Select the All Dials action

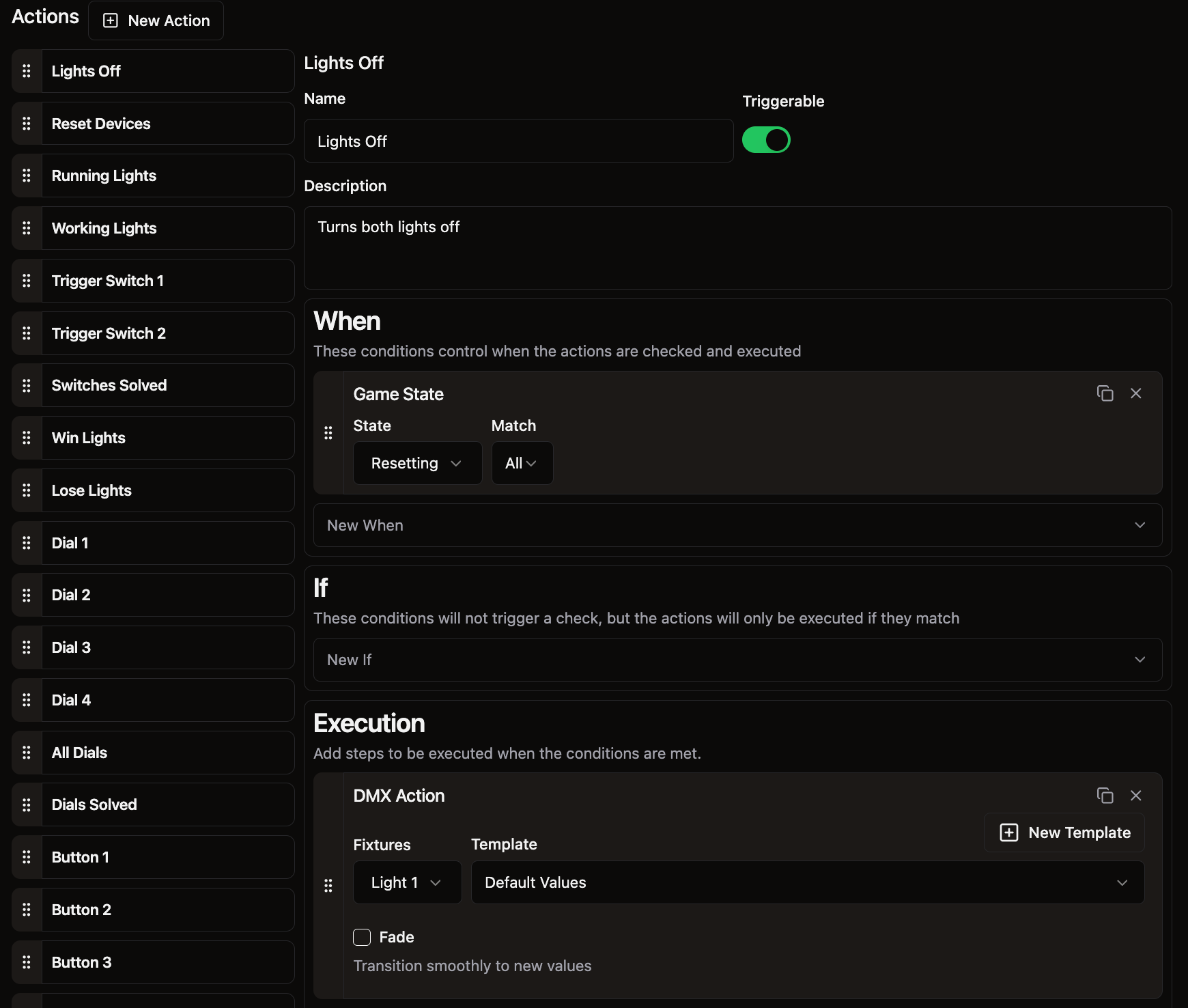[x=167, y=753]
